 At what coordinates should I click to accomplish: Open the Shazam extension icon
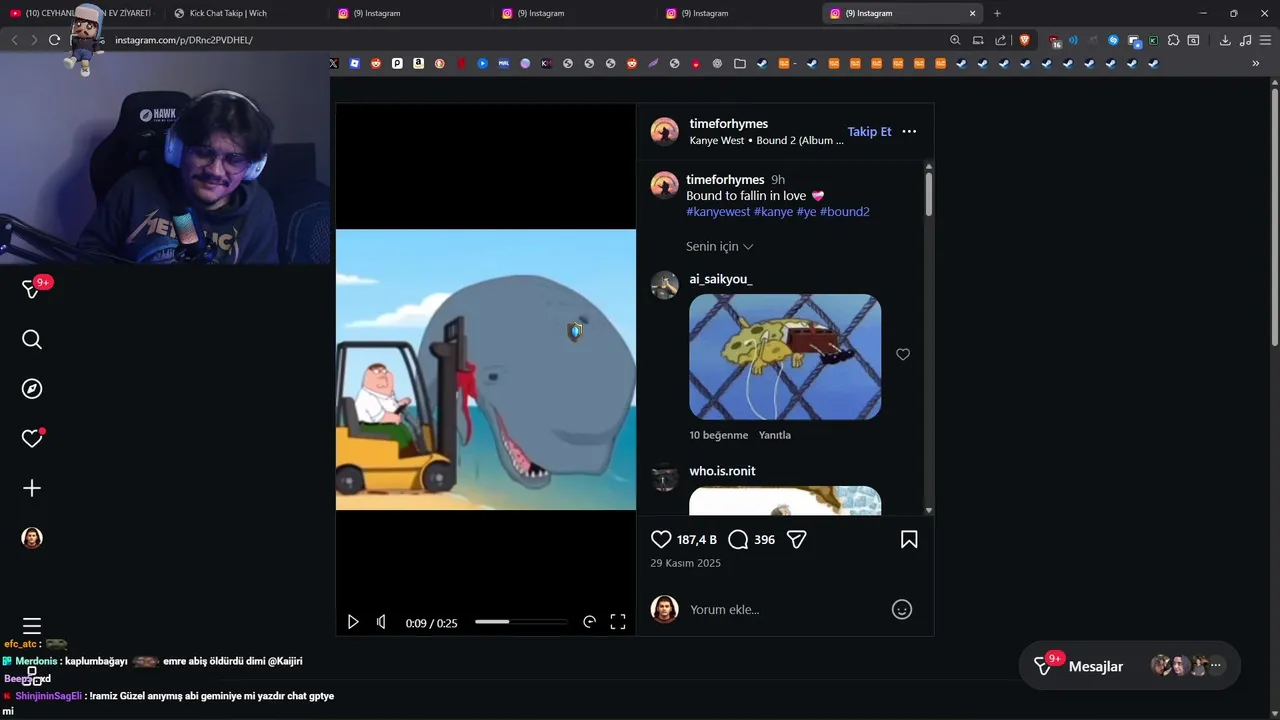pyautogui.click(x=1113, y=40)
